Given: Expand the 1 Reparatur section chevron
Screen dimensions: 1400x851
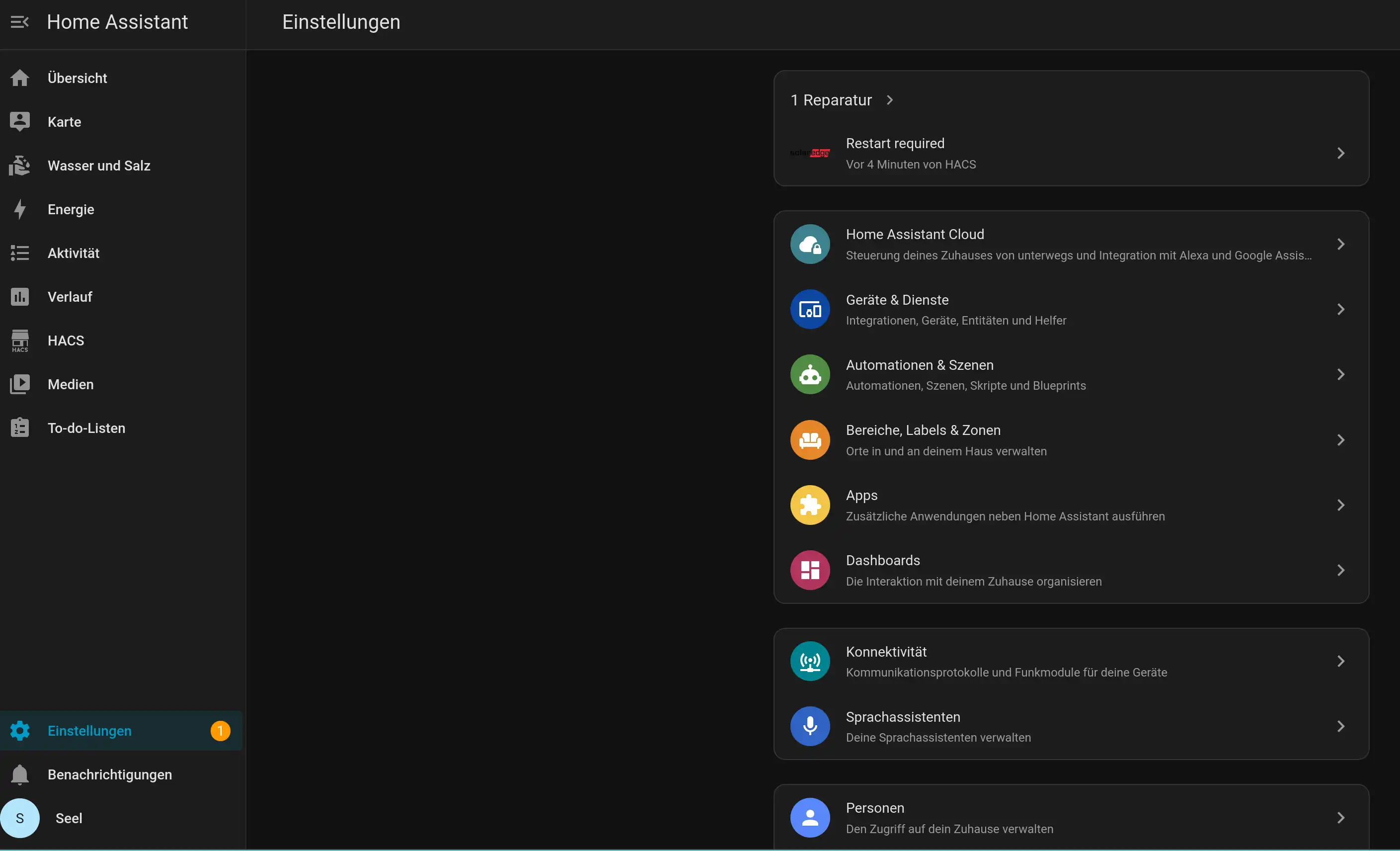Looking at the screenshot, I should [890, 100].
